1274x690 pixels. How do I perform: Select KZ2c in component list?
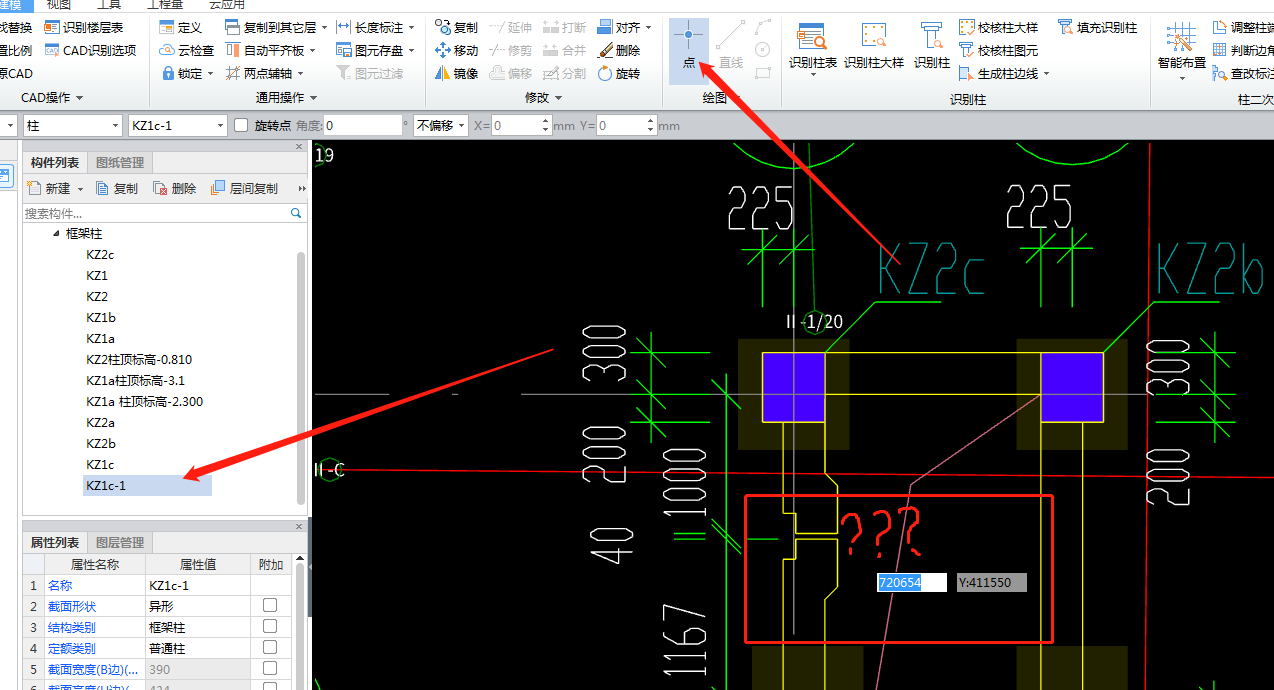click(x=100, y=254)
